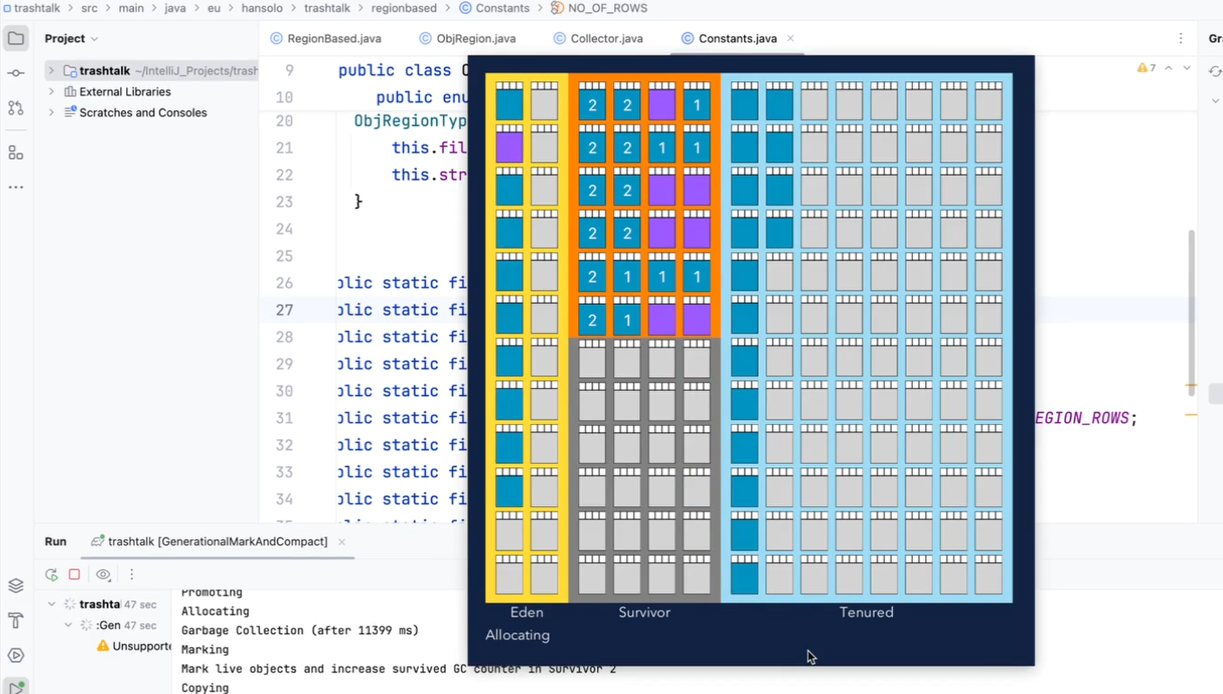Toggle the eye view-options button in Run toolbar
1223x694 pixels.
coord(103,574)
